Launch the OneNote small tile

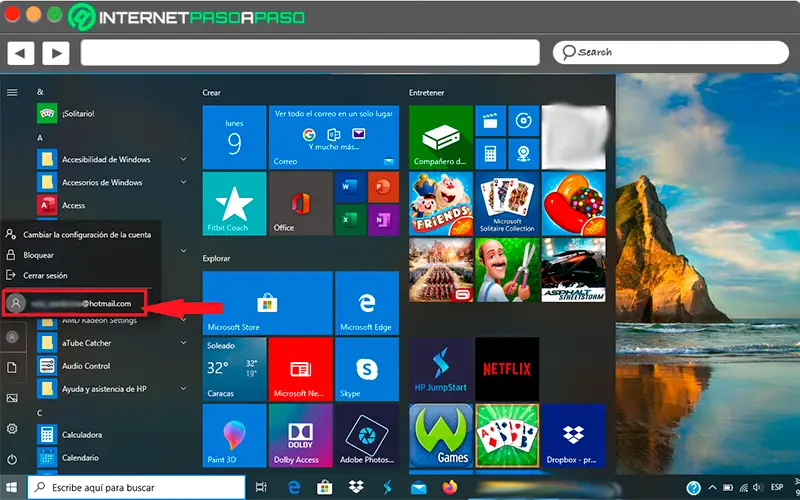pyautogui.click(x=383, y=220)
